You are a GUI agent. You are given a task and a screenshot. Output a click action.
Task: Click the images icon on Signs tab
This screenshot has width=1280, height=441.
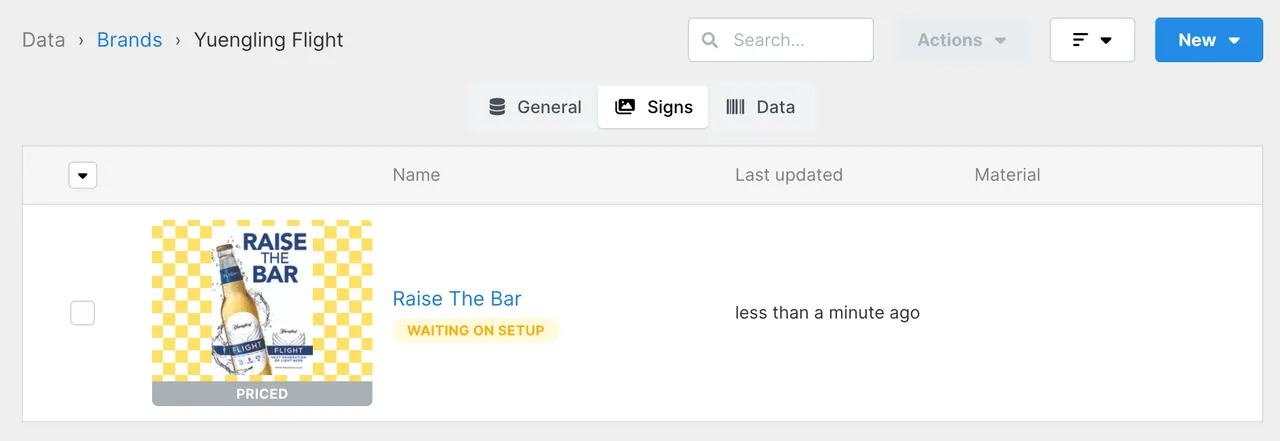(625, 107)
